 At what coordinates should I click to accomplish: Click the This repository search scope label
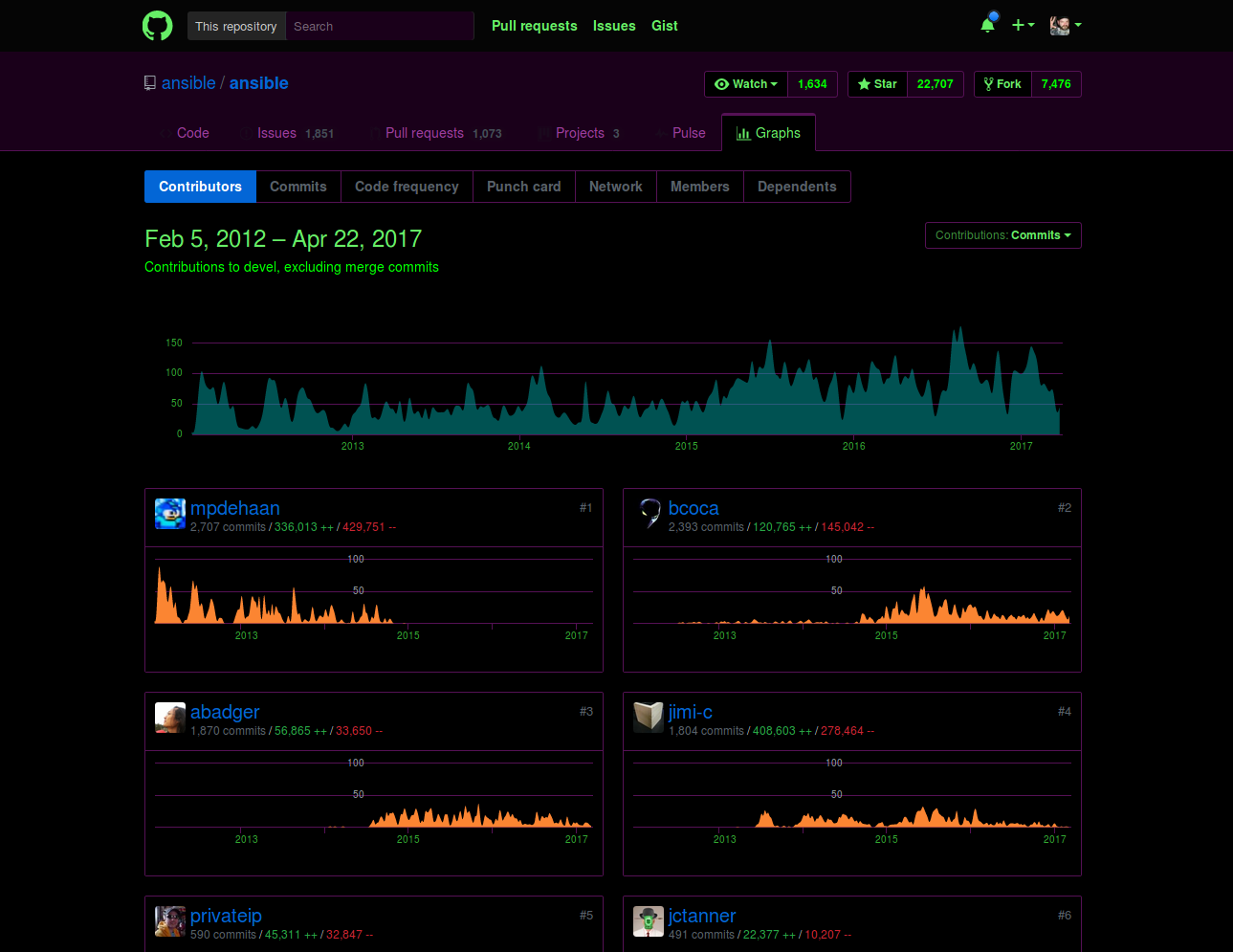tap(236, 26)
